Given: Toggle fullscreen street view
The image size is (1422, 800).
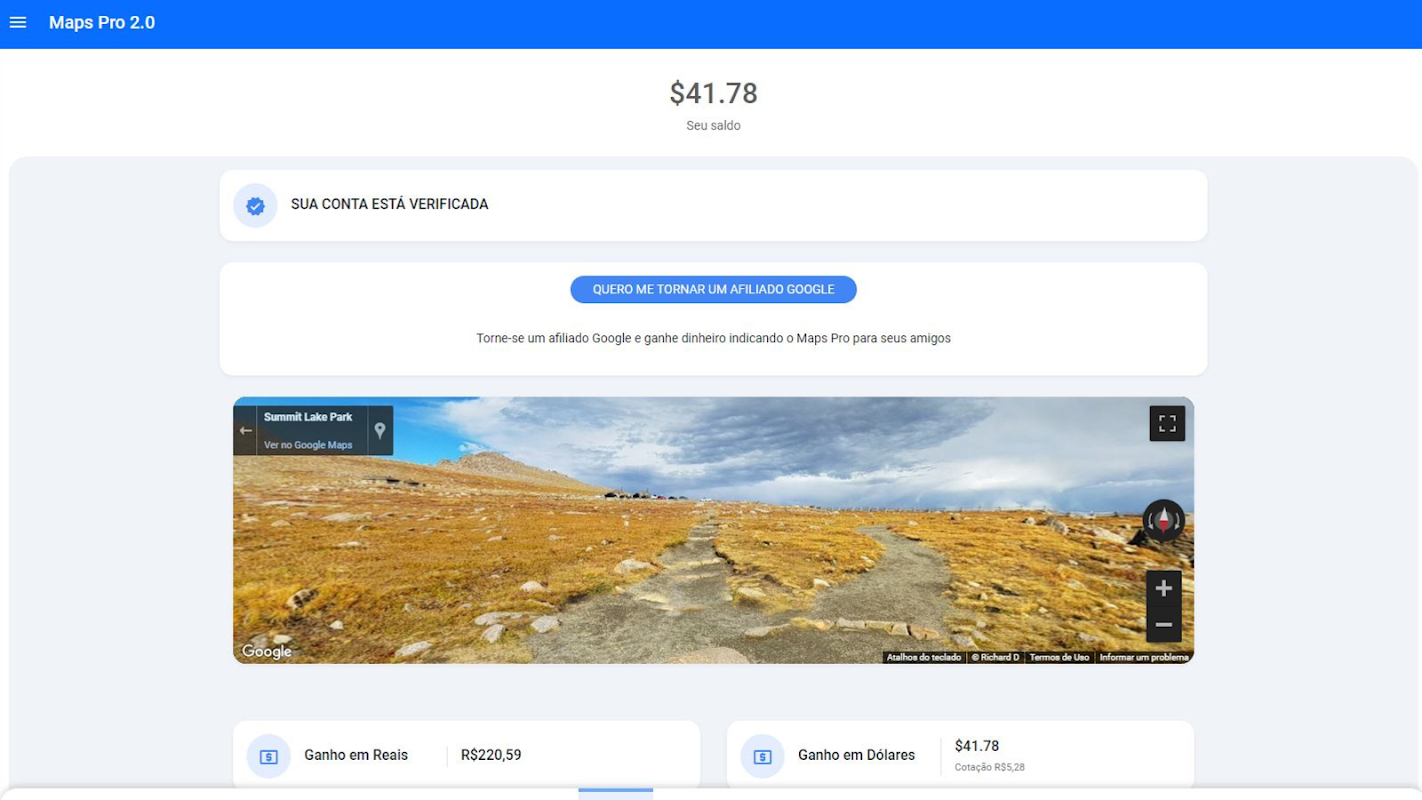Looking at the screenshot, I should tap(1167, 424).
